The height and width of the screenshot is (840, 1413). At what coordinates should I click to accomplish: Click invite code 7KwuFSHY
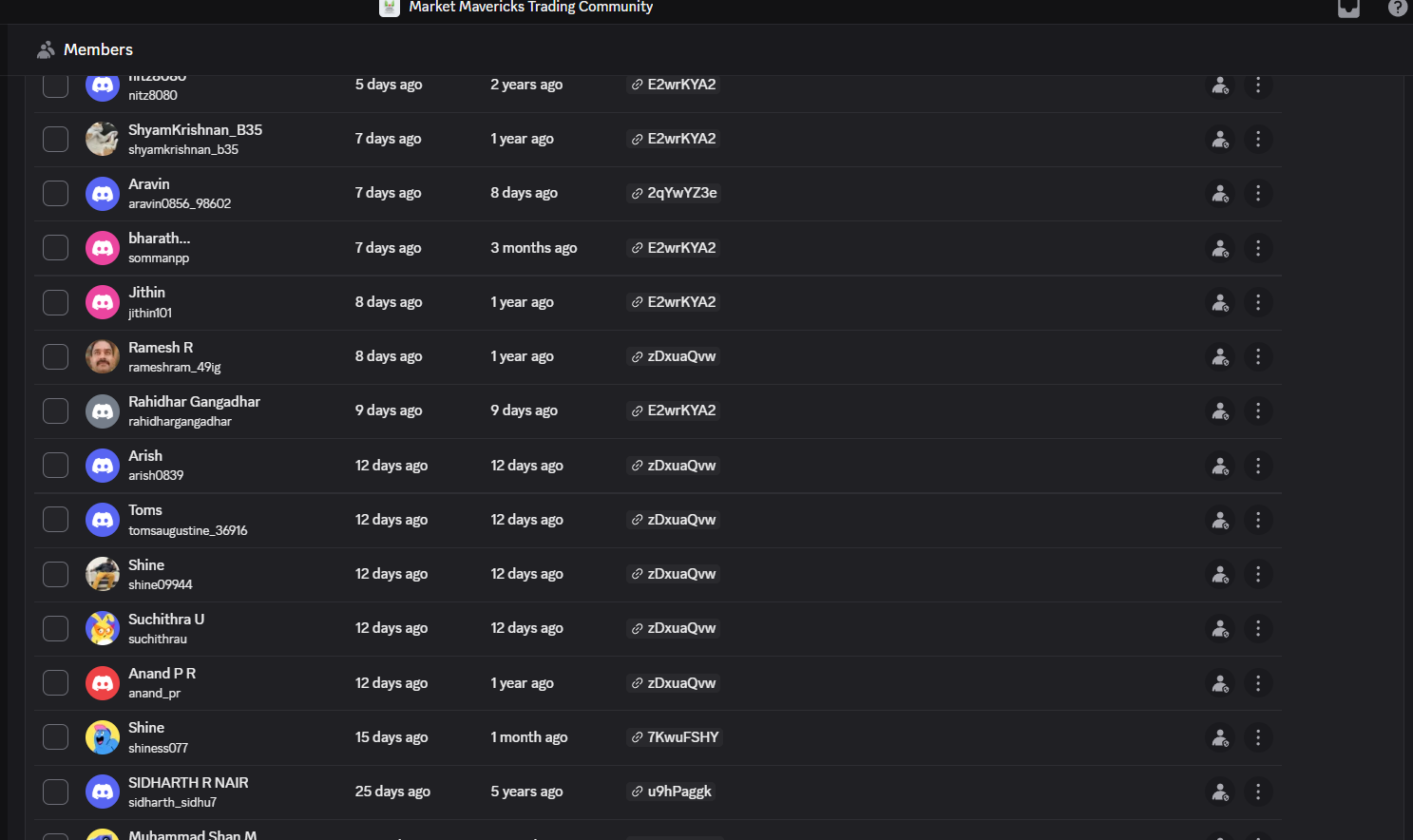pos(675,737)
